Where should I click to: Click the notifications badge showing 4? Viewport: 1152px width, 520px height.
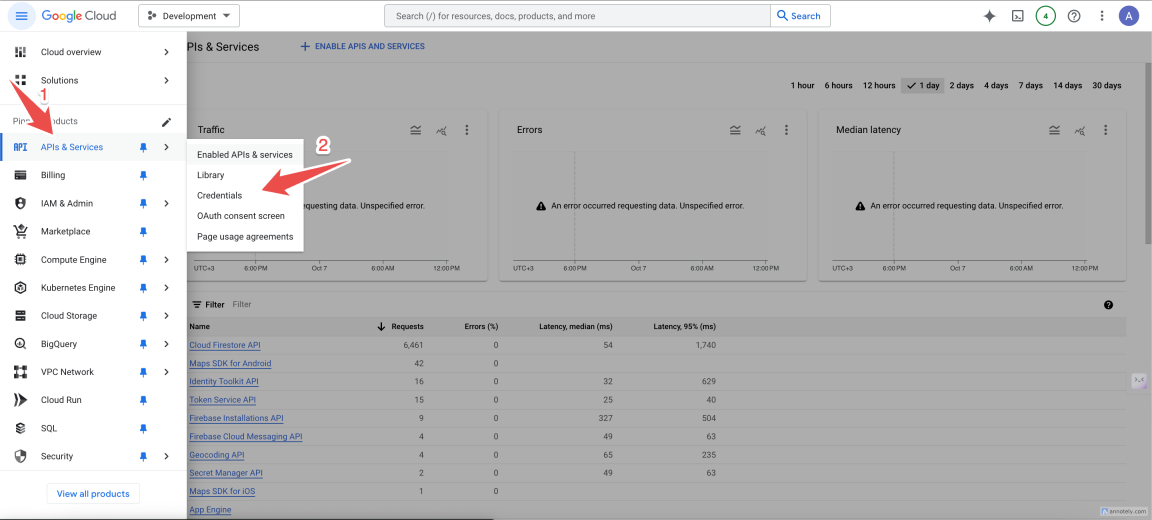1045,16
